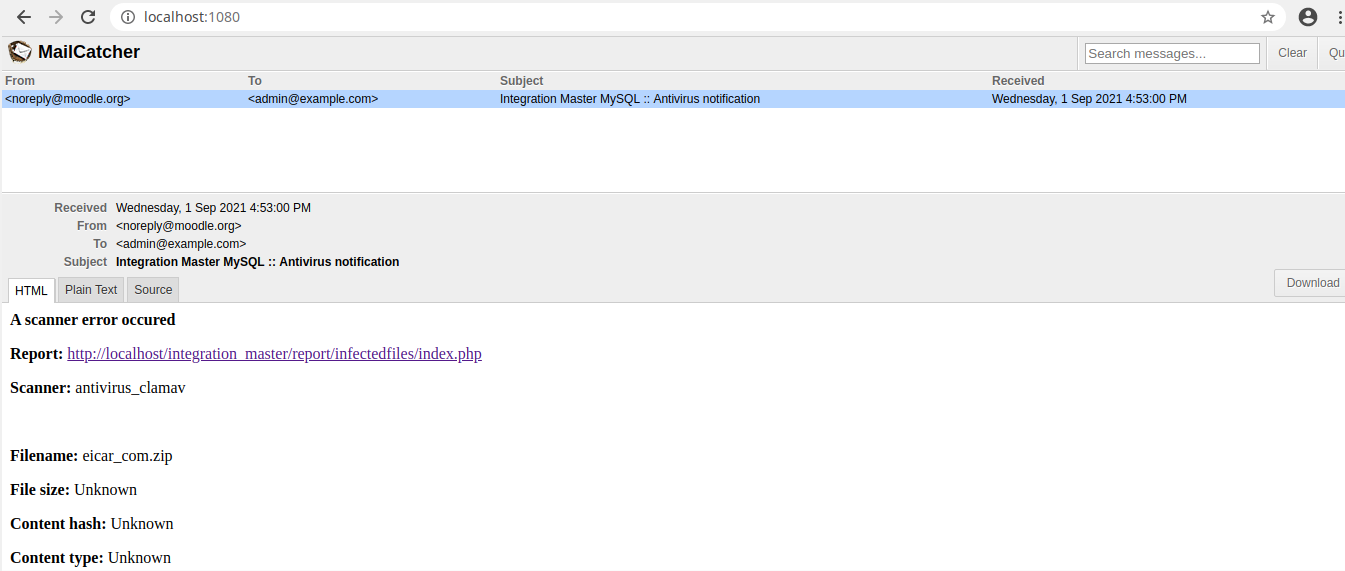Screen dimensions: 1345x571
Task: Click the To column header
Action: coord(255,81)
